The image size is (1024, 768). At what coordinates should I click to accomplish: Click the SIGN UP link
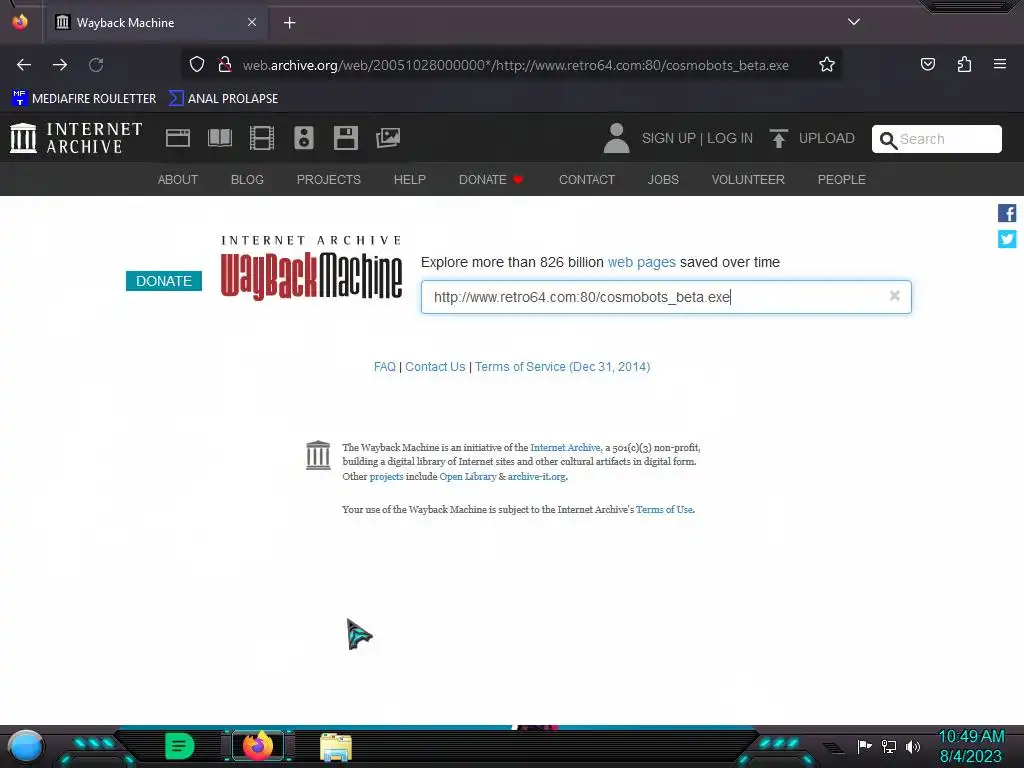669,138
